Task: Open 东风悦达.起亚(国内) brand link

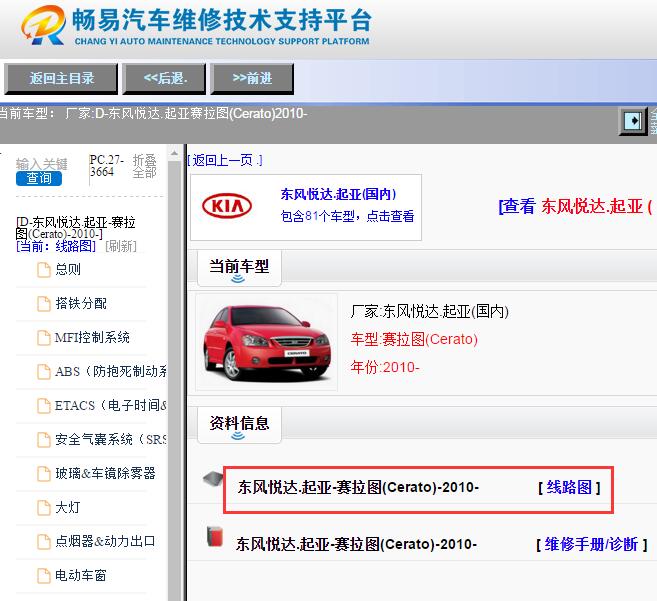Action: tap(338, 194)
